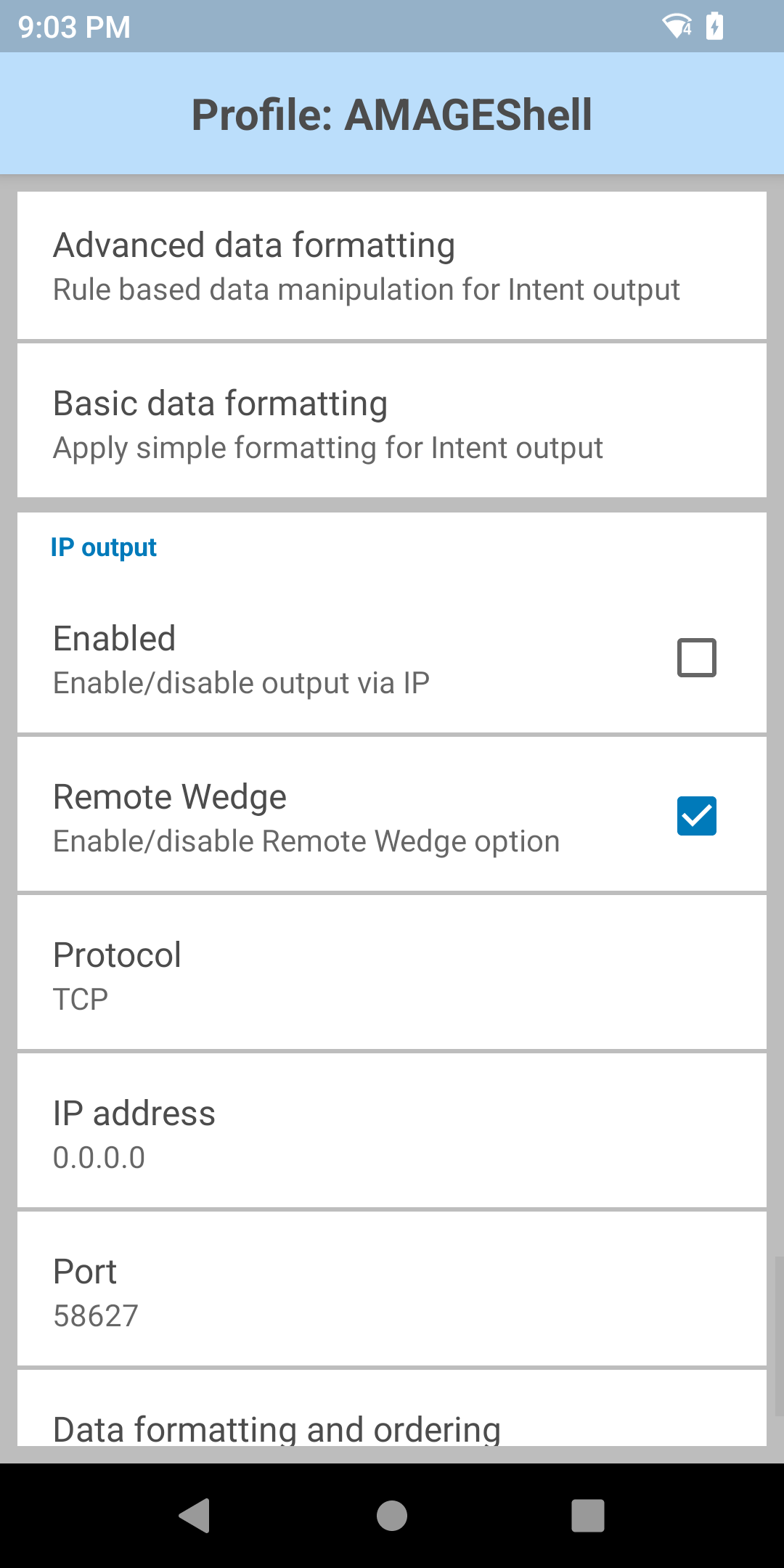The width and height of the screenshot is (784, 1568).
Task: Tap the Android back navigation icon
Action: tap(195, 1516)
